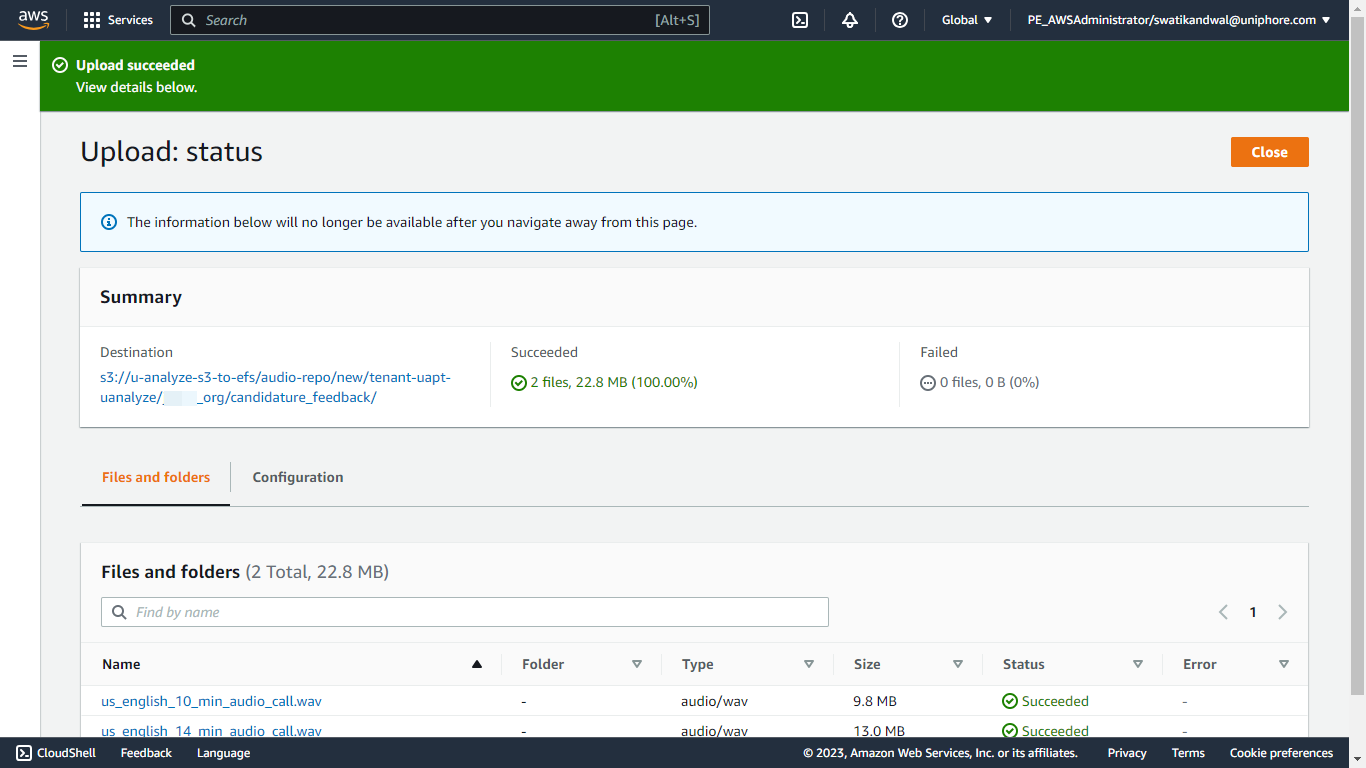The height and width of the screenshot is (768, 1366).
Task: Click the '0 files, 0 B (0%)' text
Action: pyautogui.click(x=989, y=383)
